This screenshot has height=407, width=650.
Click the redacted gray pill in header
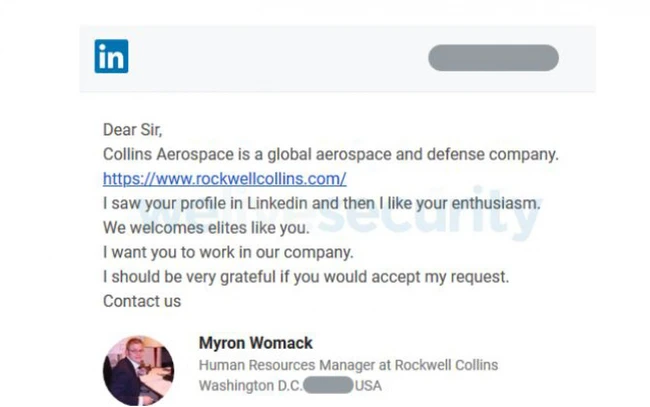click(493, 58)
